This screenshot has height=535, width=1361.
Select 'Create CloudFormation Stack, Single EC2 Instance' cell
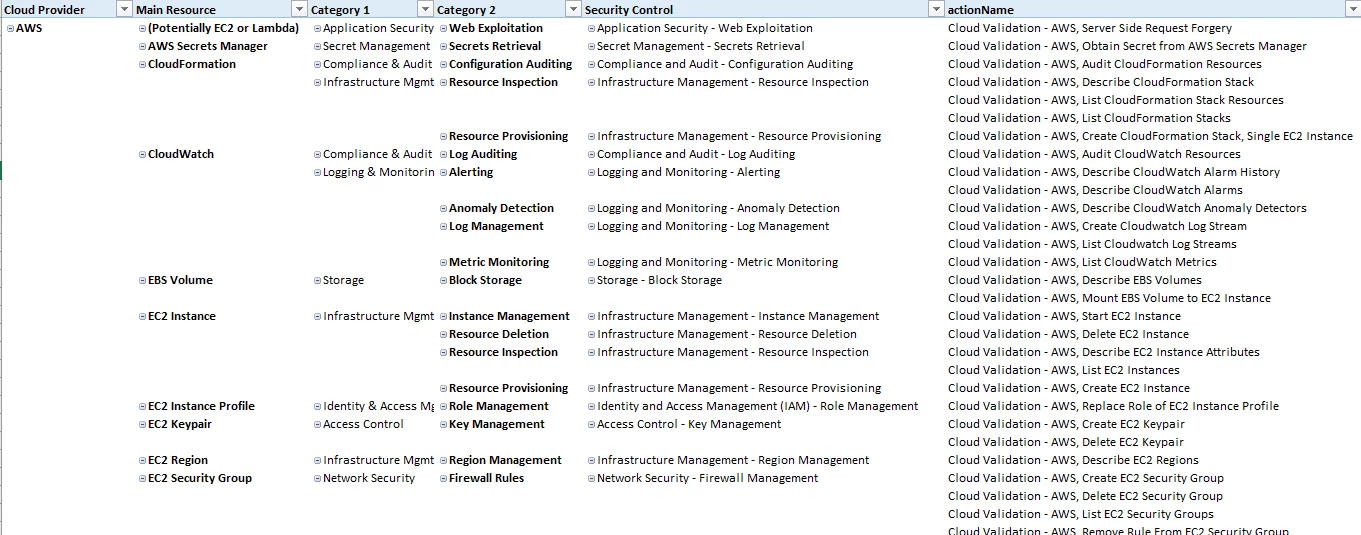pyautogui.click(x=1150, y=136)
